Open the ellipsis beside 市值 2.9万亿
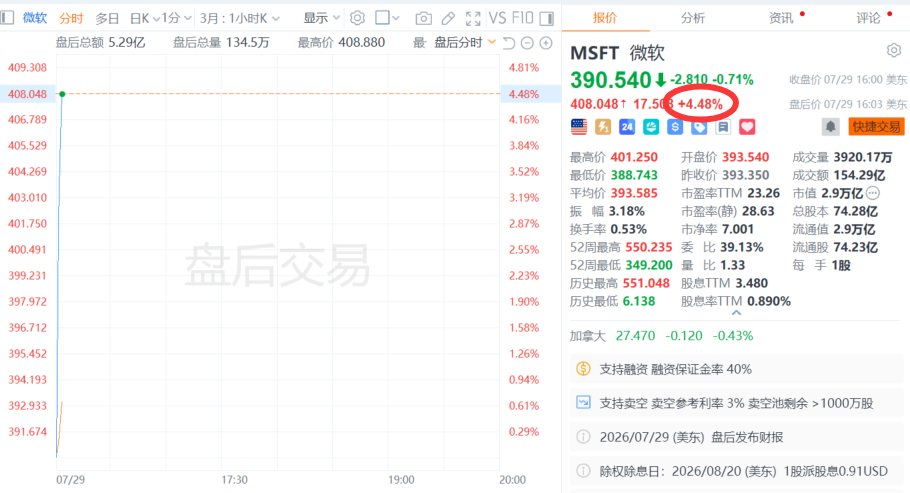The height and width of the screenshot is (493, 910). (x=872, y=193)
